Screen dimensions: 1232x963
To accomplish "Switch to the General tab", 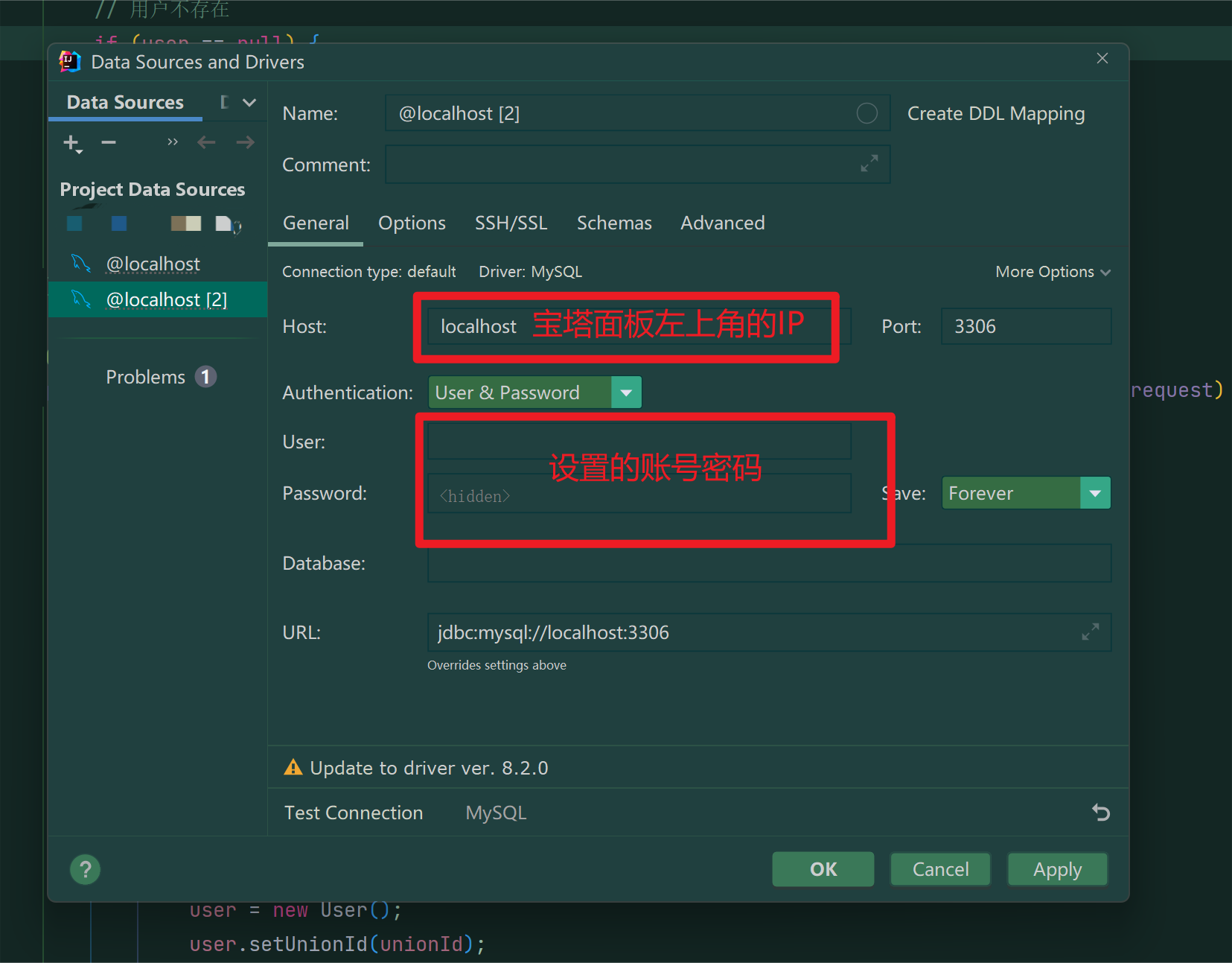I will (316, 223).
